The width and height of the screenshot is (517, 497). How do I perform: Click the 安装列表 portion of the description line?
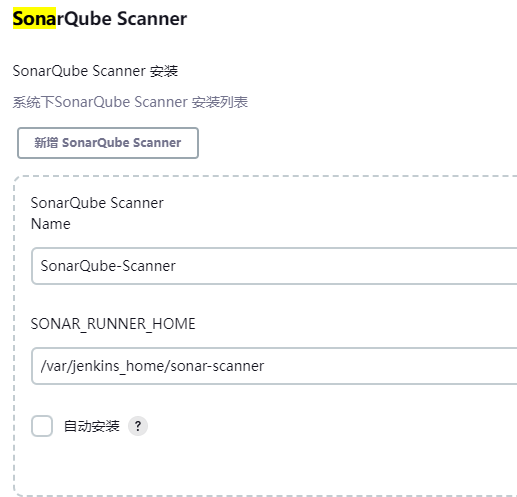click(x=220, y=102)
